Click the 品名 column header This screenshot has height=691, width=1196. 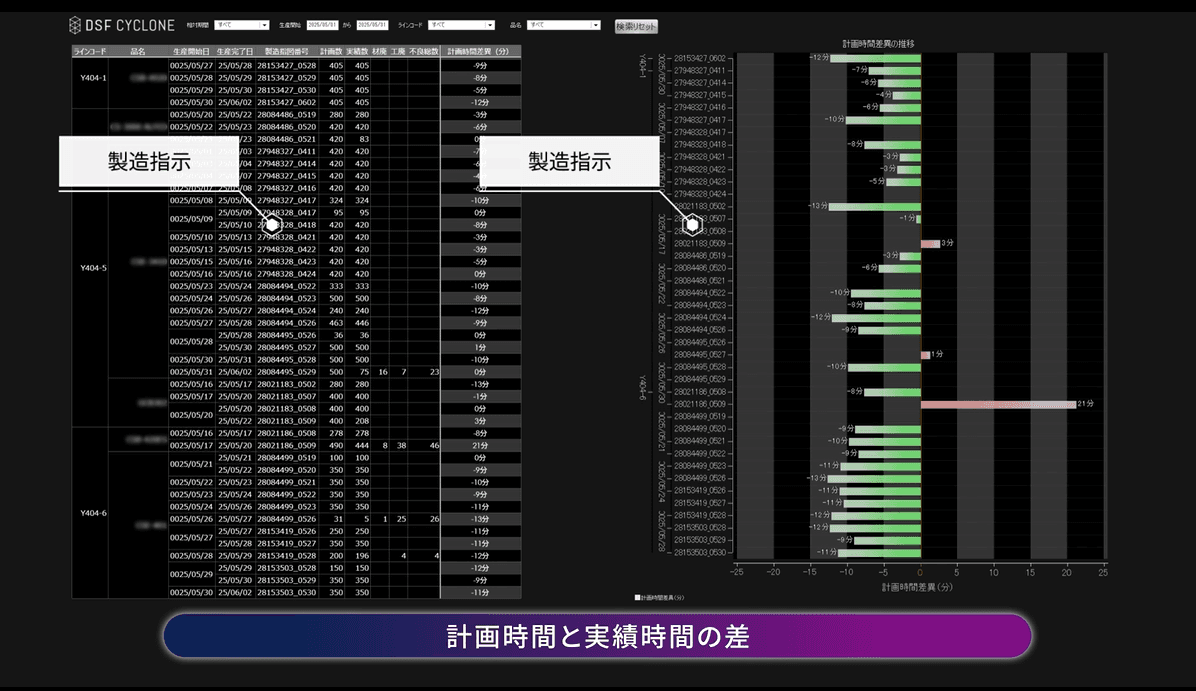click(138, 51)
